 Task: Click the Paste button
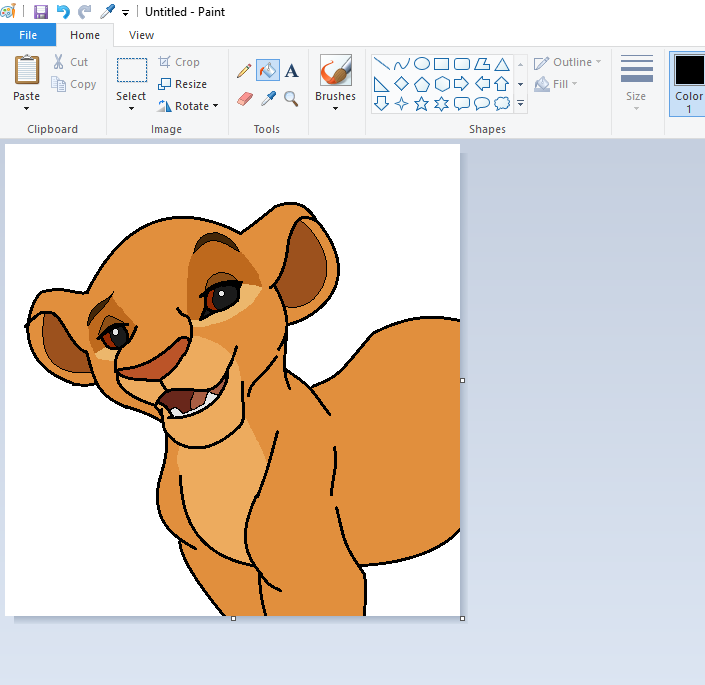pos(27,70)
